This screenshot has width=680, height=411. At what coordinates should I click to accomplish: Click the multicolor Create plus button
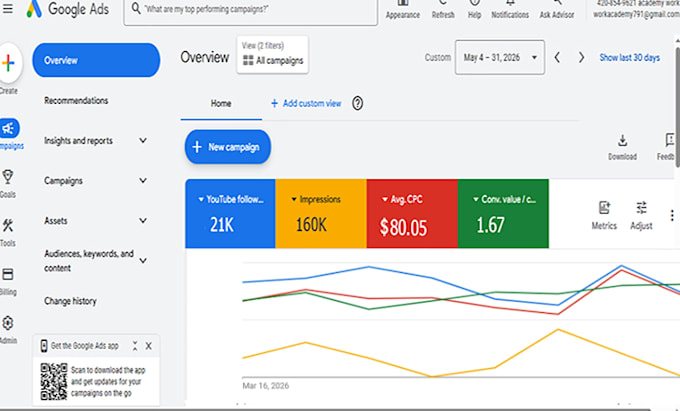pyautogui.click(x=8, y=63)
